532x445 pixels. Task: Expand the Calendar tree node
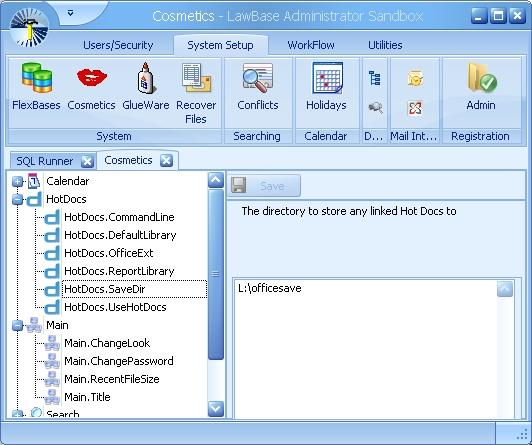pyautogui.click(x=17, y=181)
